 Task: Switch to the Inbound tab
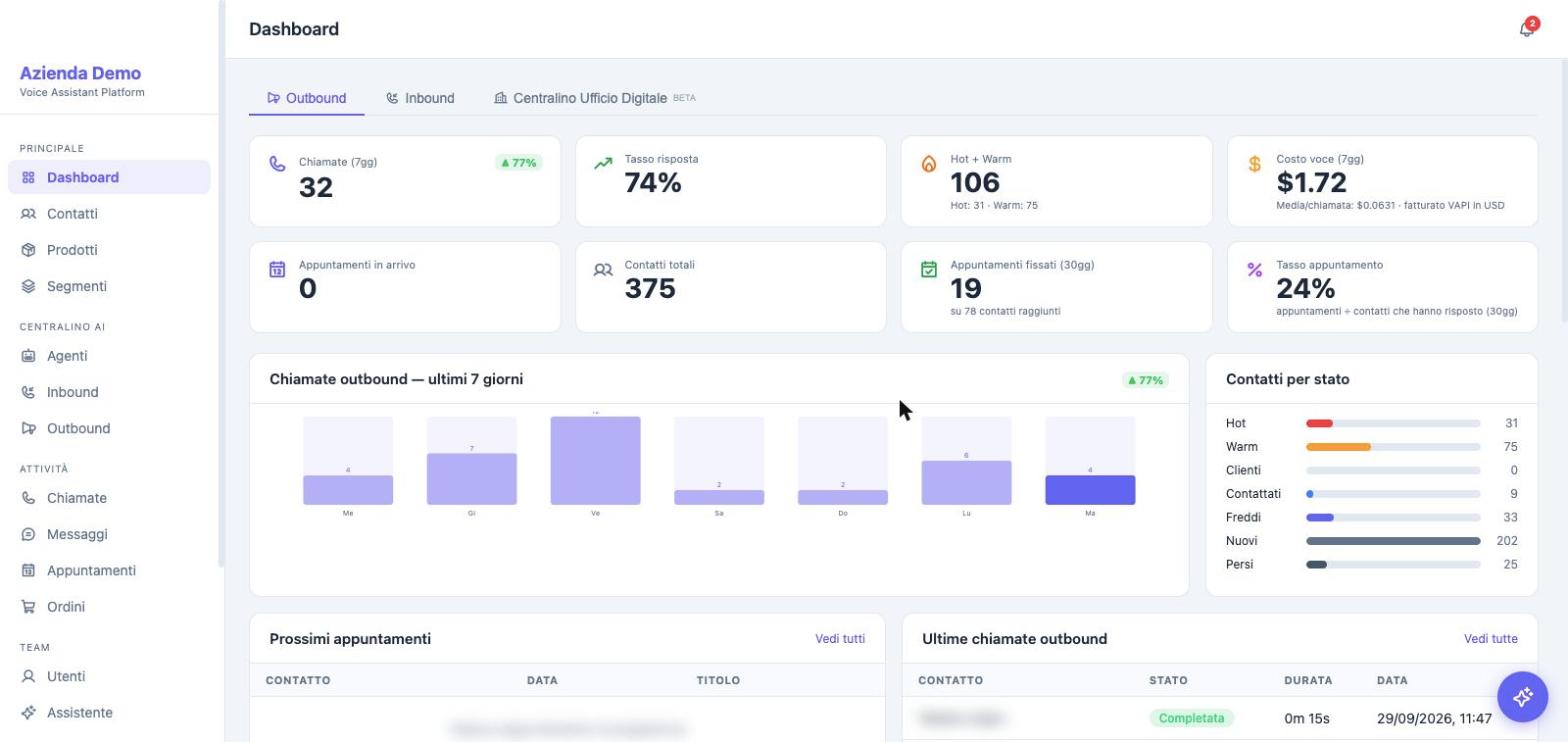(420, 98)
